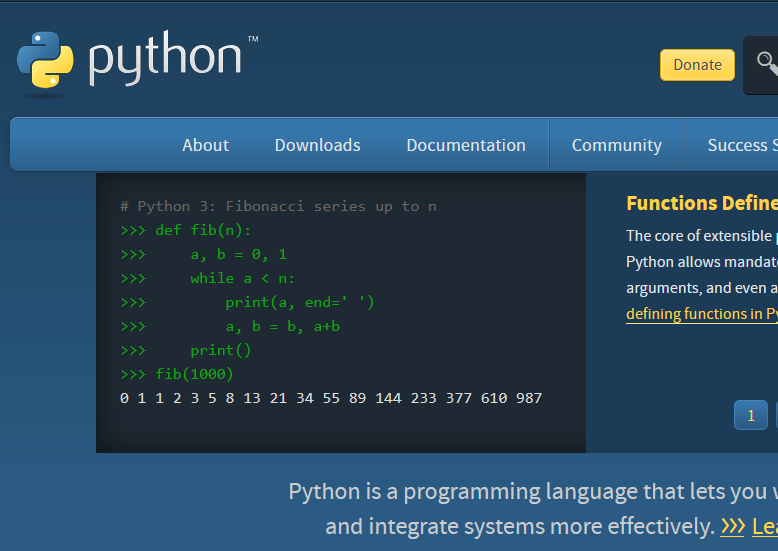Viewport: 778px width, 551px height.
Task: Click the '# Python 3: Fibonacci series' comment line
Action: click(x=278, y=207)
